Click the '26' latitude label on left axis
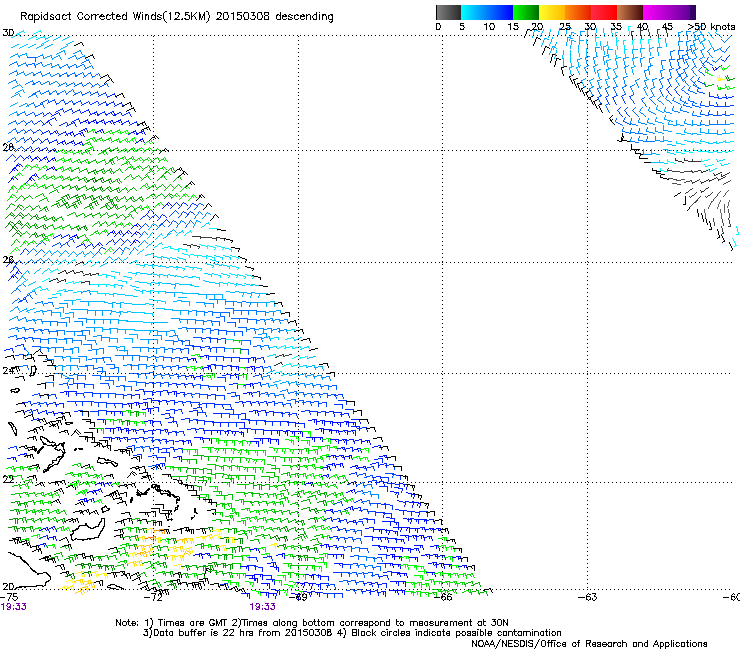This screenshot has height=650, width=740. pyautogui.click(x=8, y=260)
